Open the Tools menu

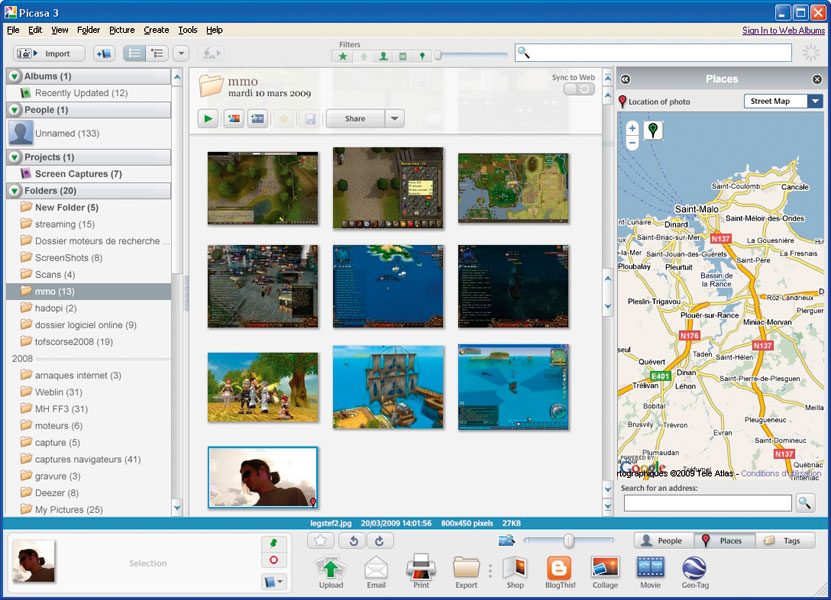point(188,30)
